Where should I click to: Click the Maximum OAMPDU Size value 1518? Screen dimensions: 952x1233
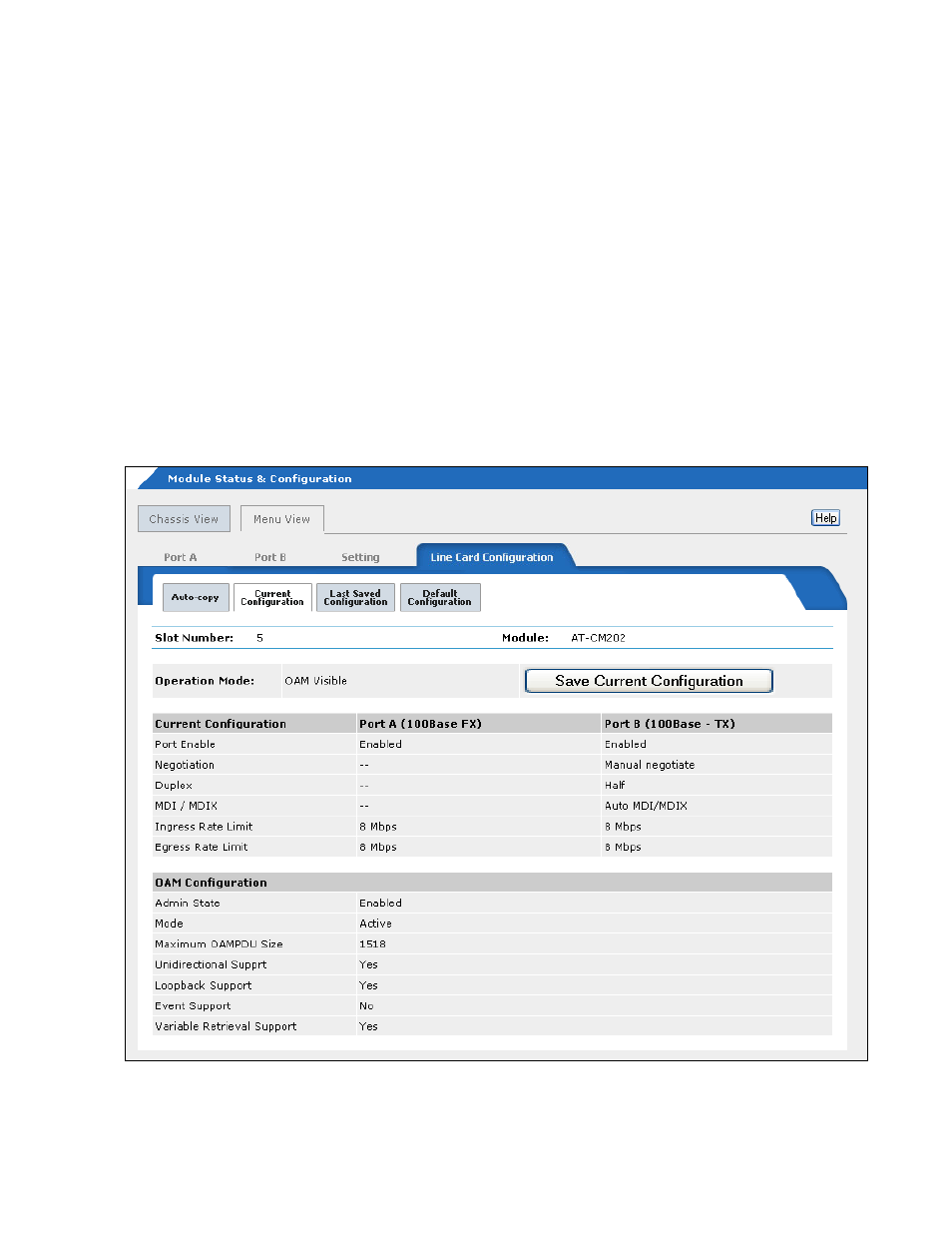[x=372, y=944]
